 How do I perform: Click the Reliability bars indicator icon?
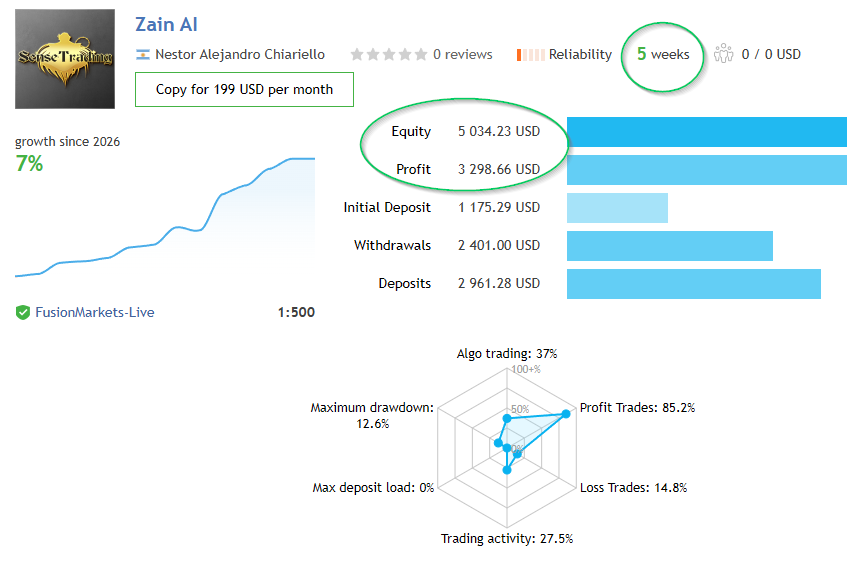[x=530, y=54]
